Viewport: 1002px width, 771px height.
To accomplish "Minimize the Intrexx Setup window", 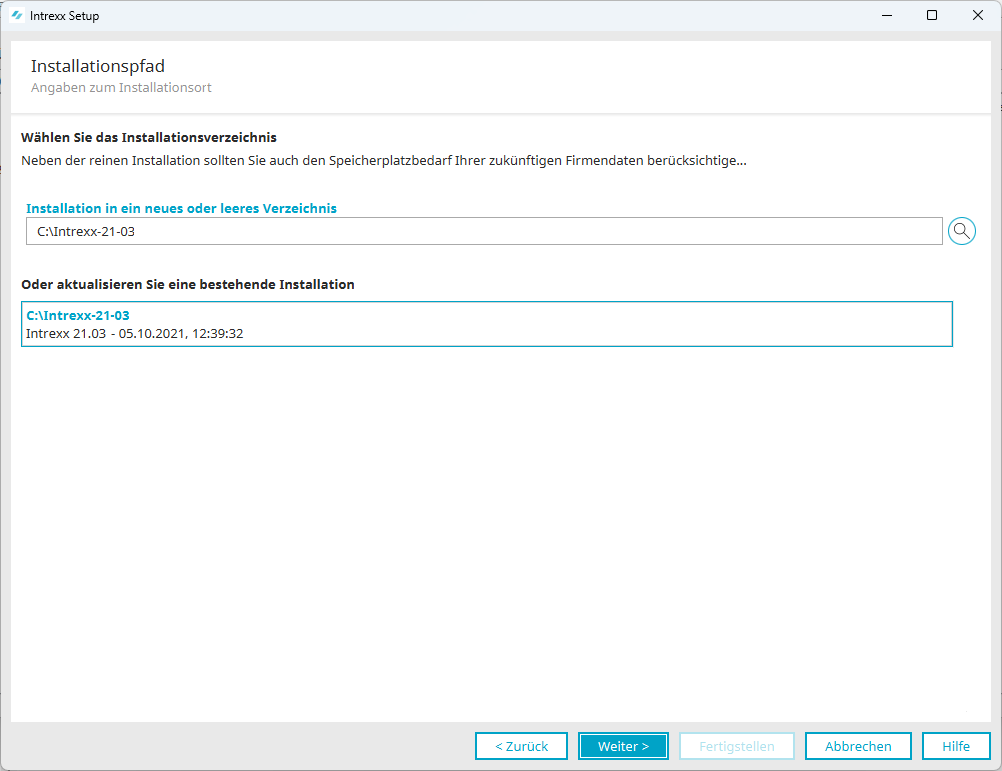I will [887, 15].
